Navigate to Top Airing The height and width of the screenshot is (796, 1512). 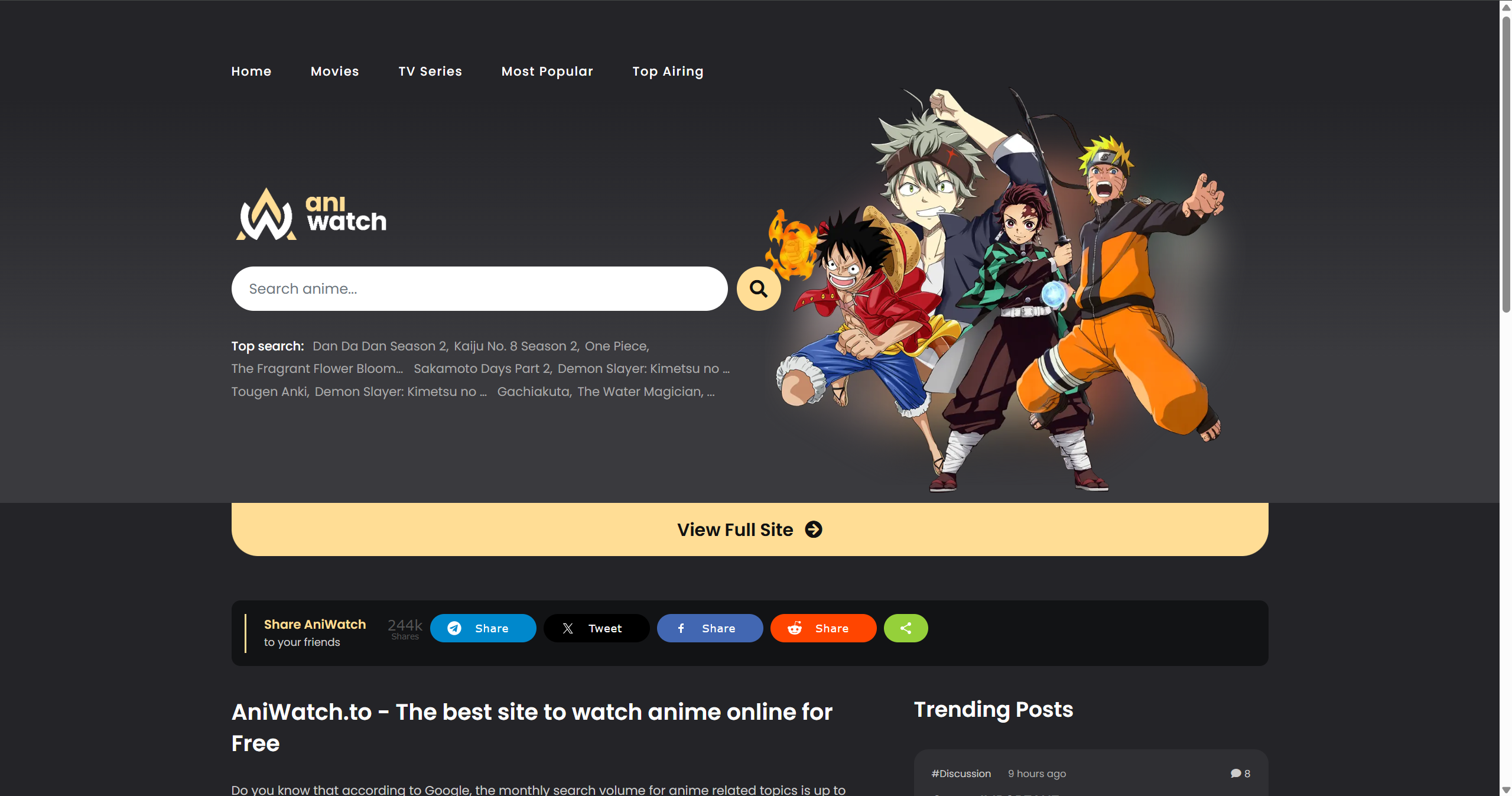pyautogui.click(x=668, y=72)
